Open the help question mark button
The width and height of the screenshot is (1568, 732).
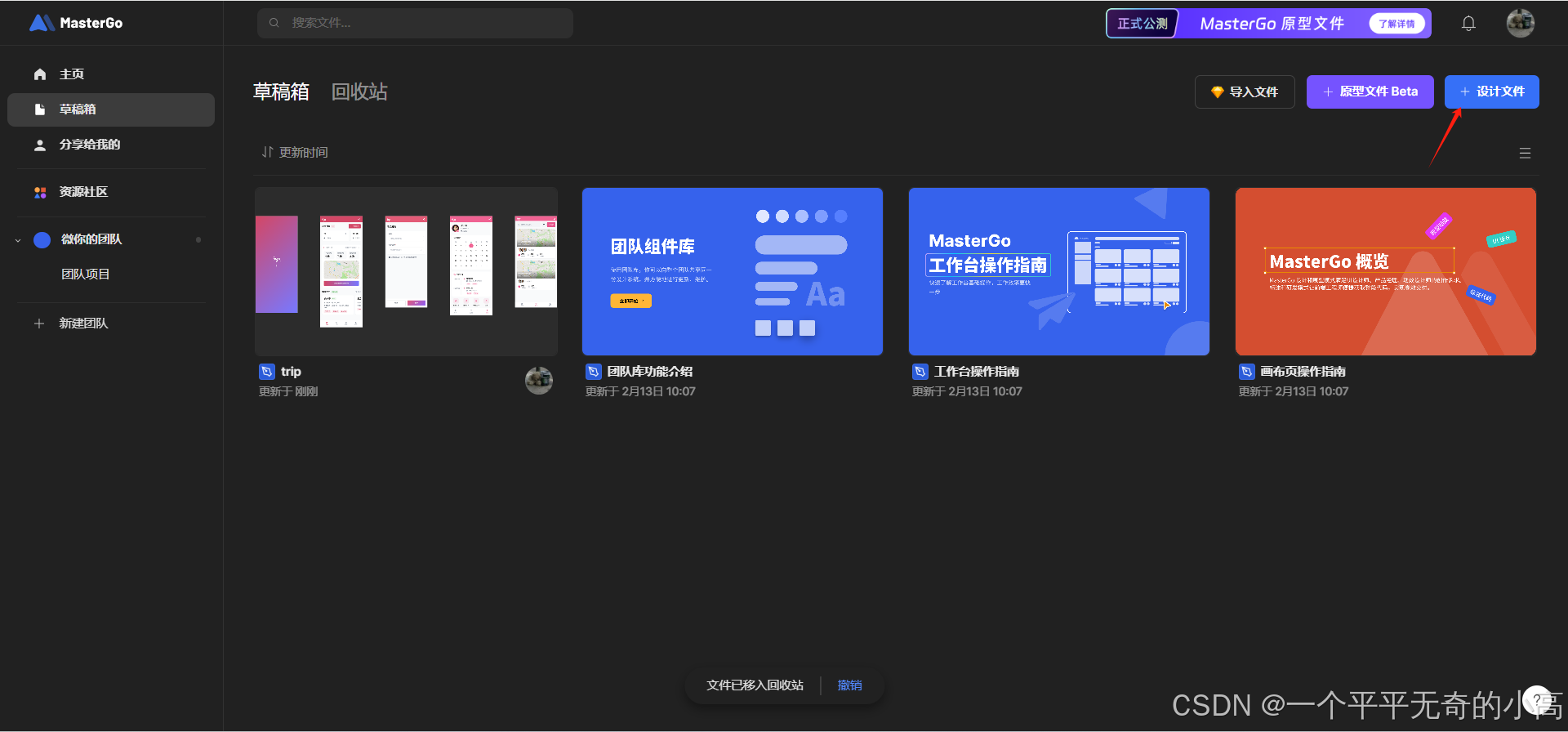(x=1537, y=699)
